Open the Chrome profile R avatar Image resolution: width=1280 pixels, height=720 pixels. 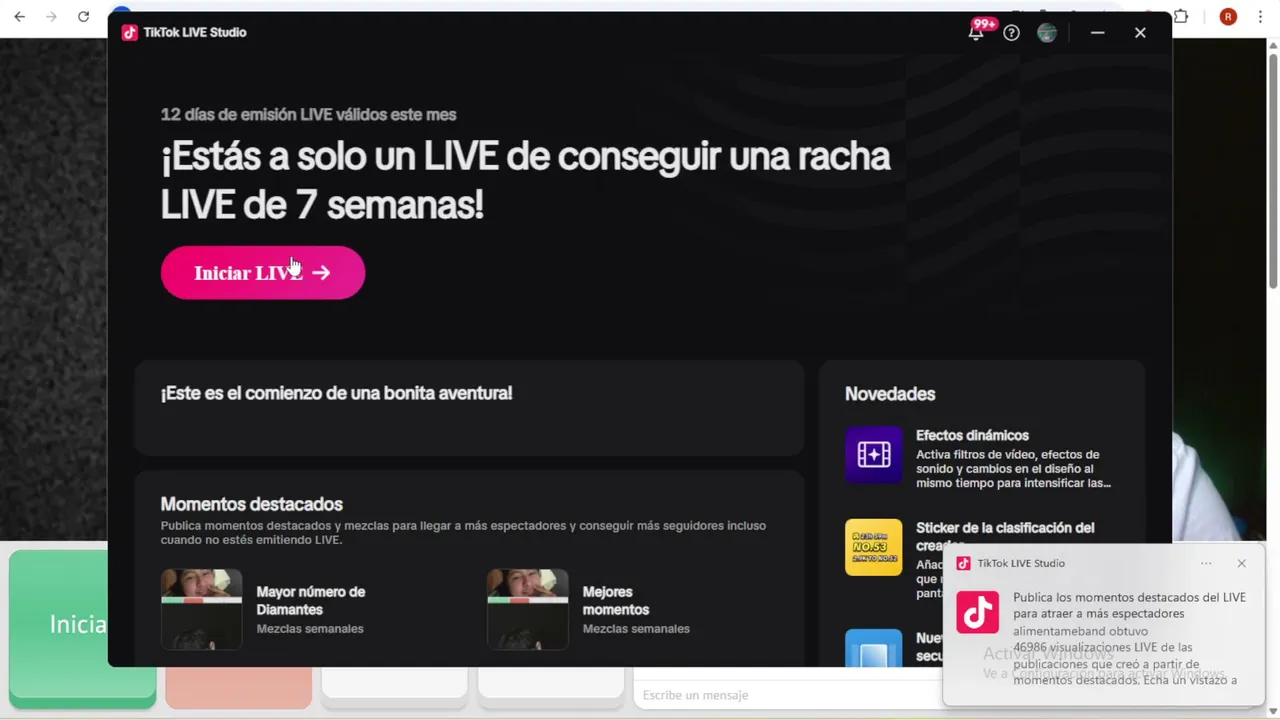click(x=1228, y=16)
